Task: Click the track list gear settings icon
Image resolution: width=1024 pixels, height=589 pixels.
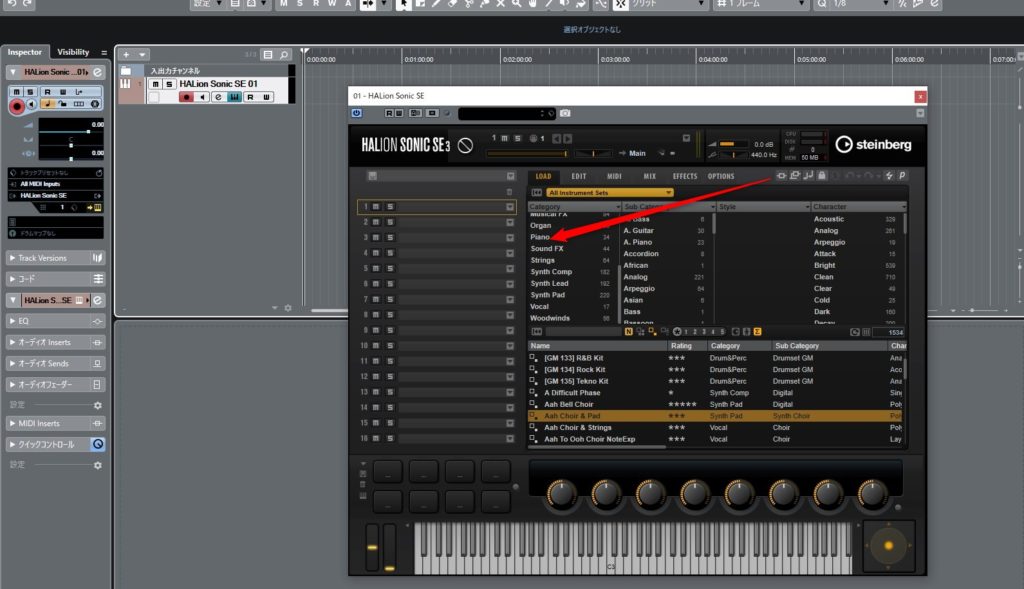Action: click(288, 308)
